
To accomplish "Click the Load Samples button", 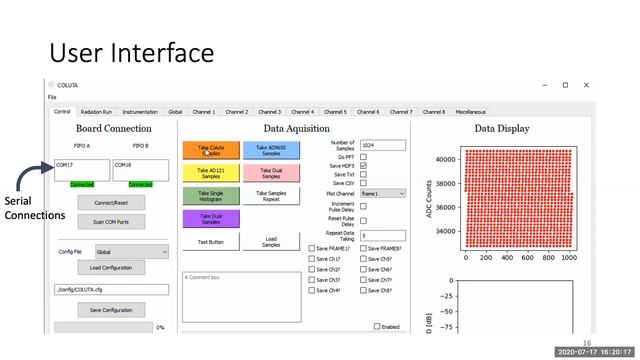I will pos(271,242).
